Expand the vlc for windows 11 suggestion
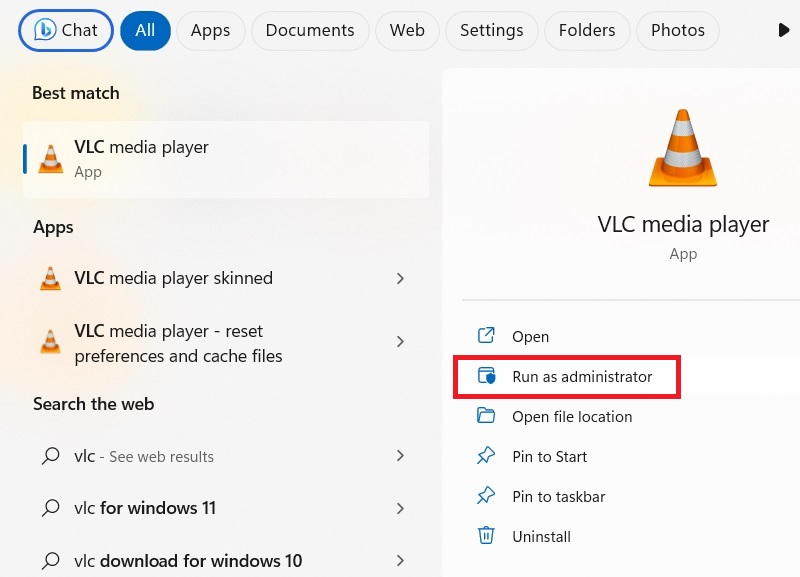This screenshot has height=577, width=800. (400, 508)
